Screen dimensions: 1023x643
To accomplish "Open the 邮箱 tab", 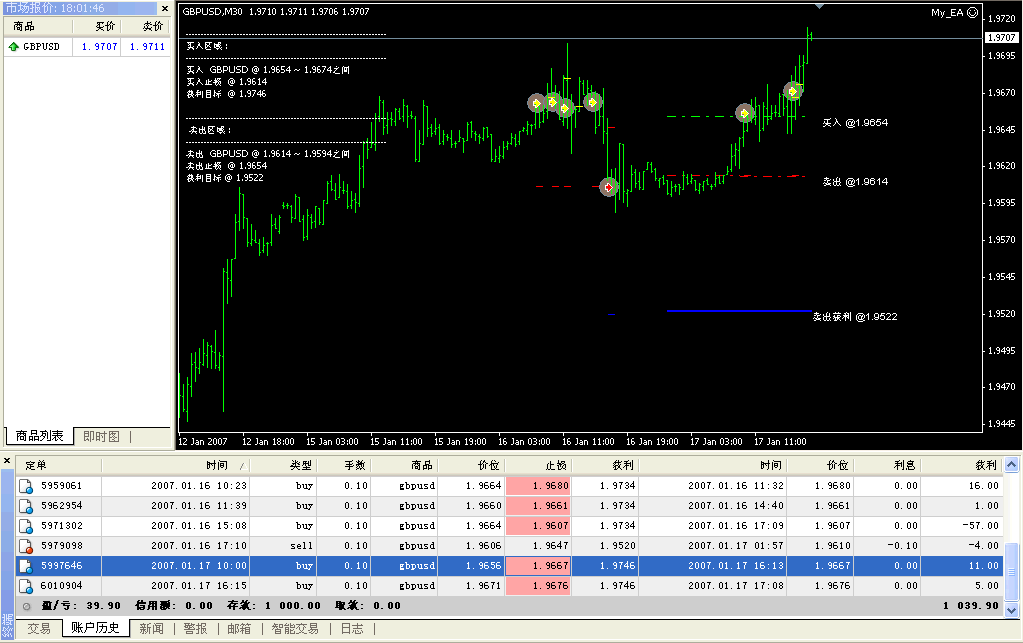I will tap(239, 629).
